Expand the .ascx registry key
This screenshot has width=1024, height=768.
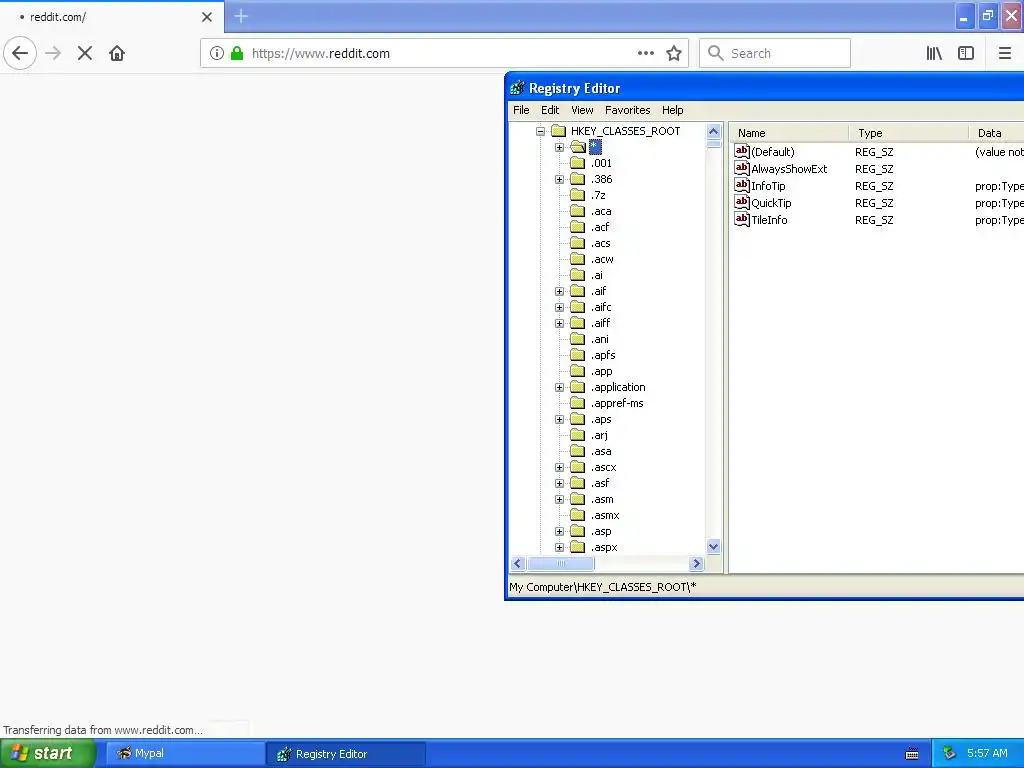[x=560, y=468]
